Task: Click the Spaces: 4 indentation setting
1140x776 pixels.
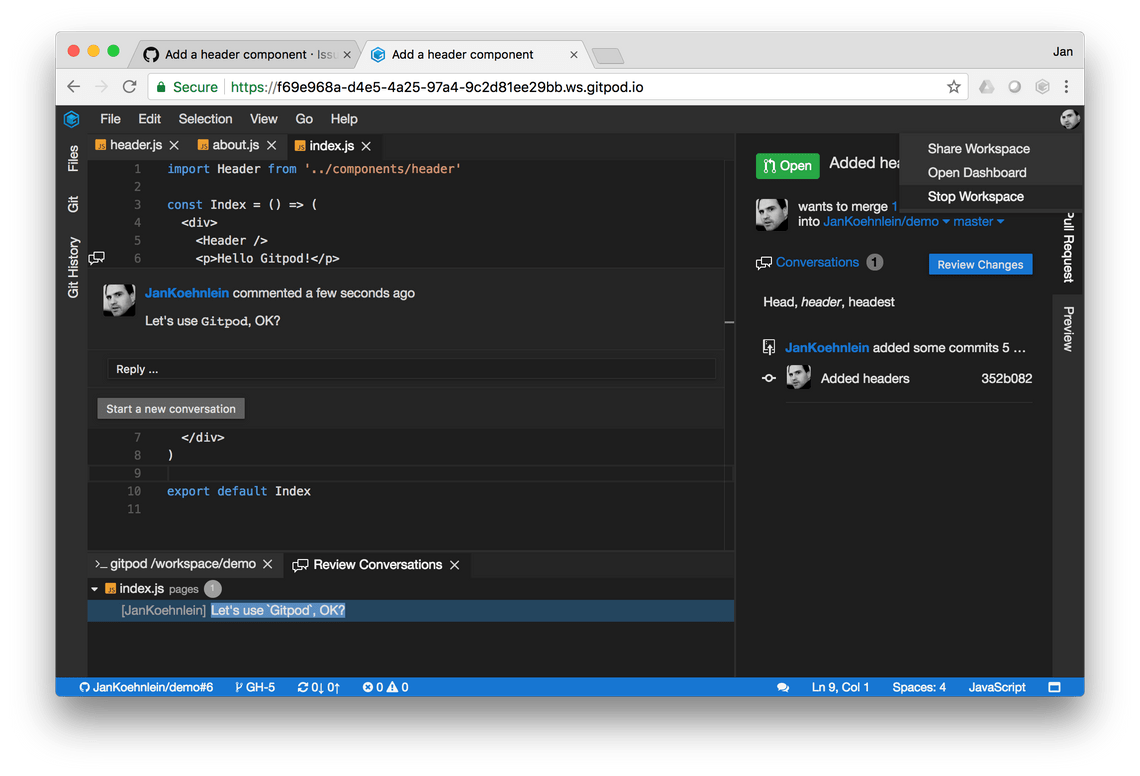Action: click(919, 687)
